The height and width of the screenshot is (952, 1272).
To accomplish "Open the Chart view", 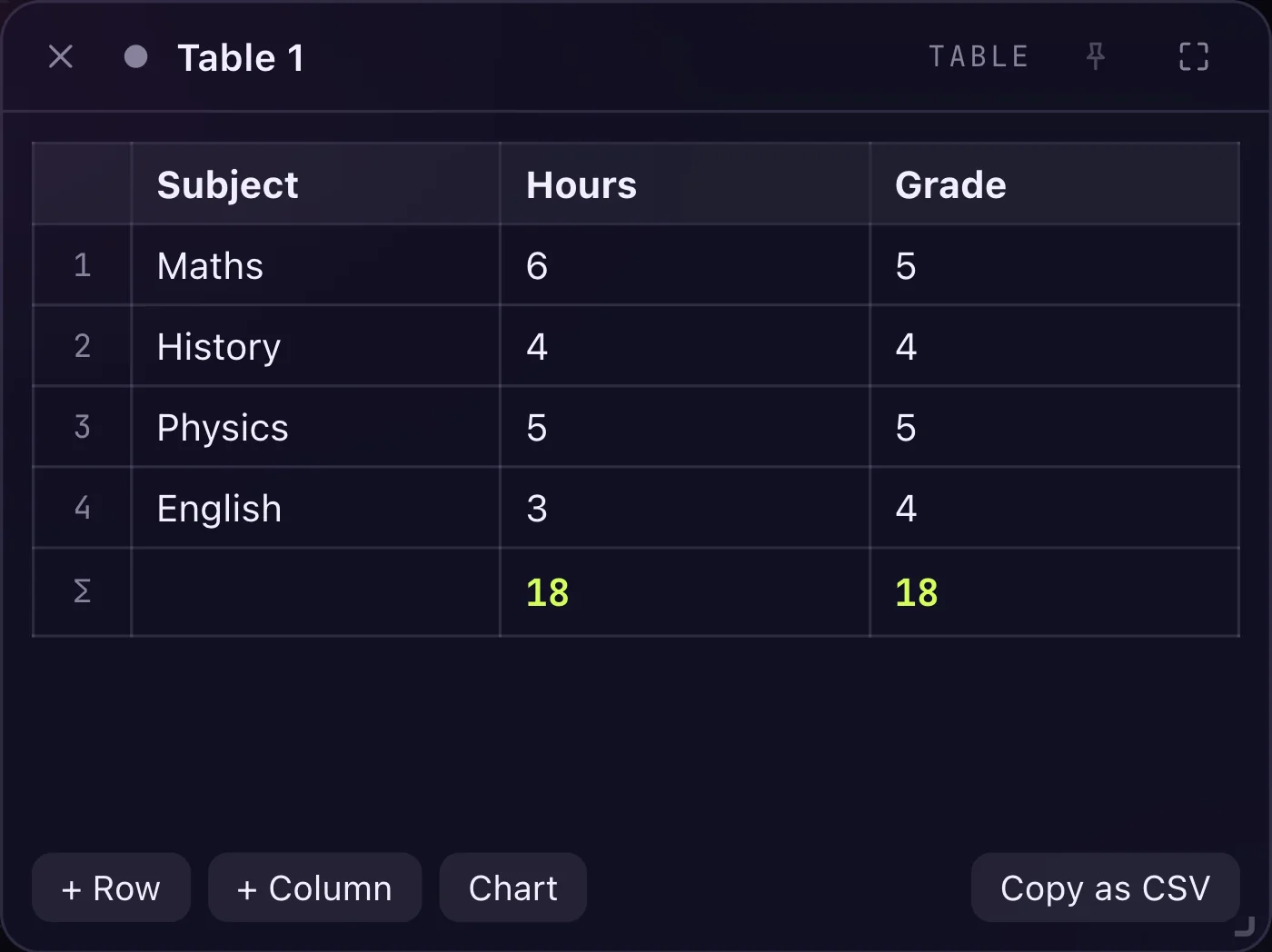I will click(x=512, y=888).
